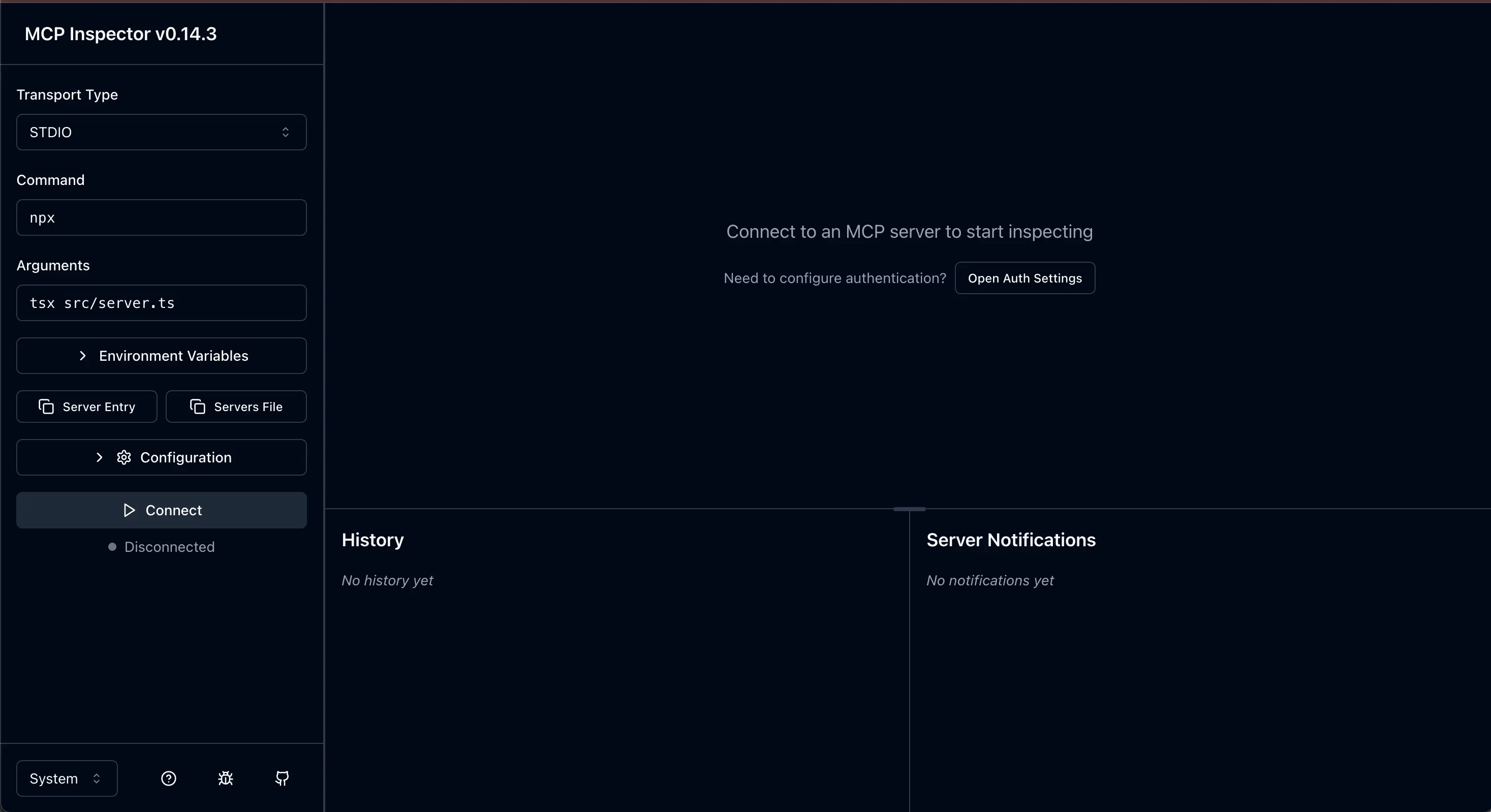Copy Servers File to clipboard
The height and width of the screenshot is (812, 1491).
pyautogui.click(x=236, y=407)
